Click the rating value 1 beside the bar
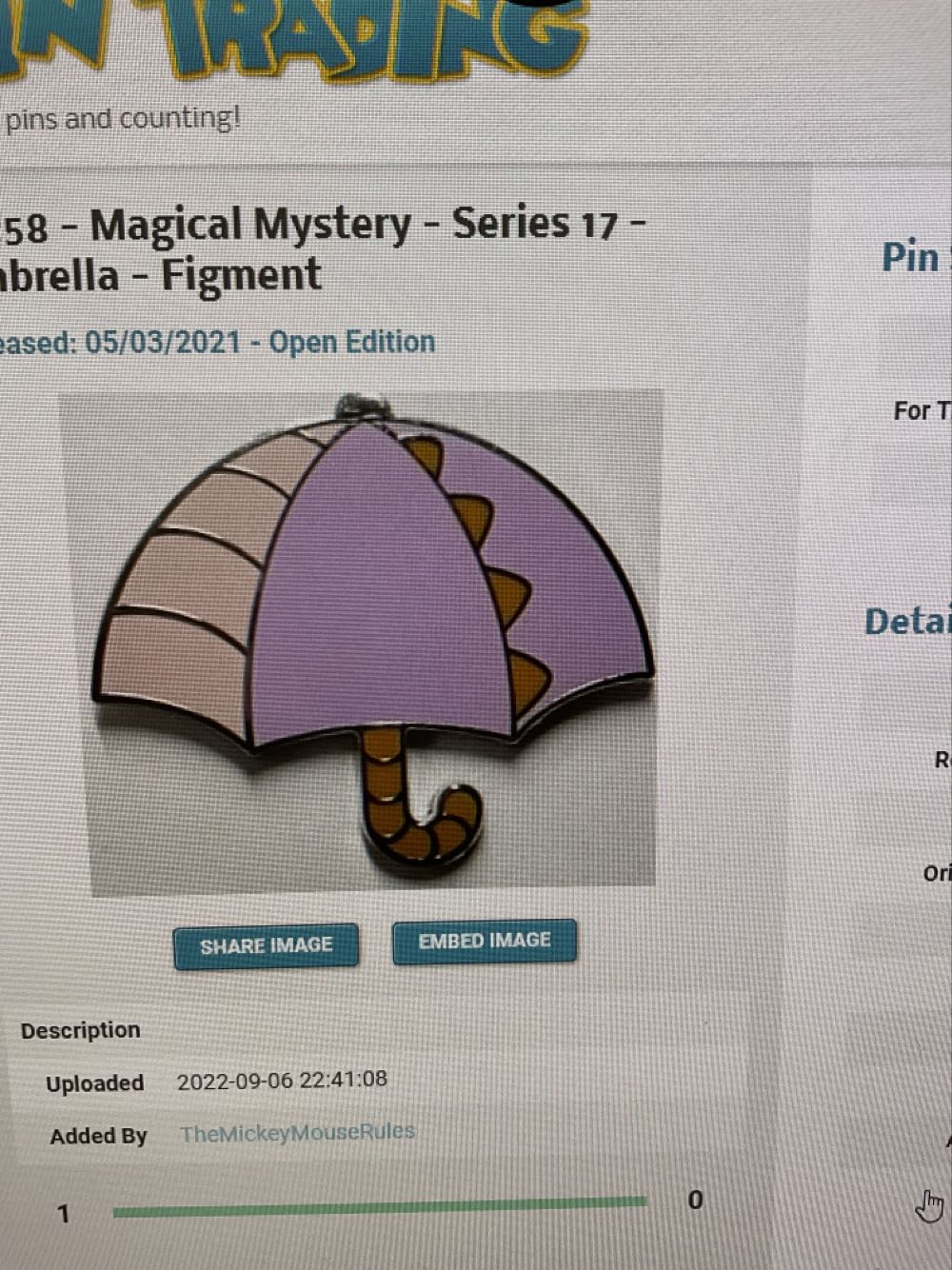 [x=64, y=1214]
